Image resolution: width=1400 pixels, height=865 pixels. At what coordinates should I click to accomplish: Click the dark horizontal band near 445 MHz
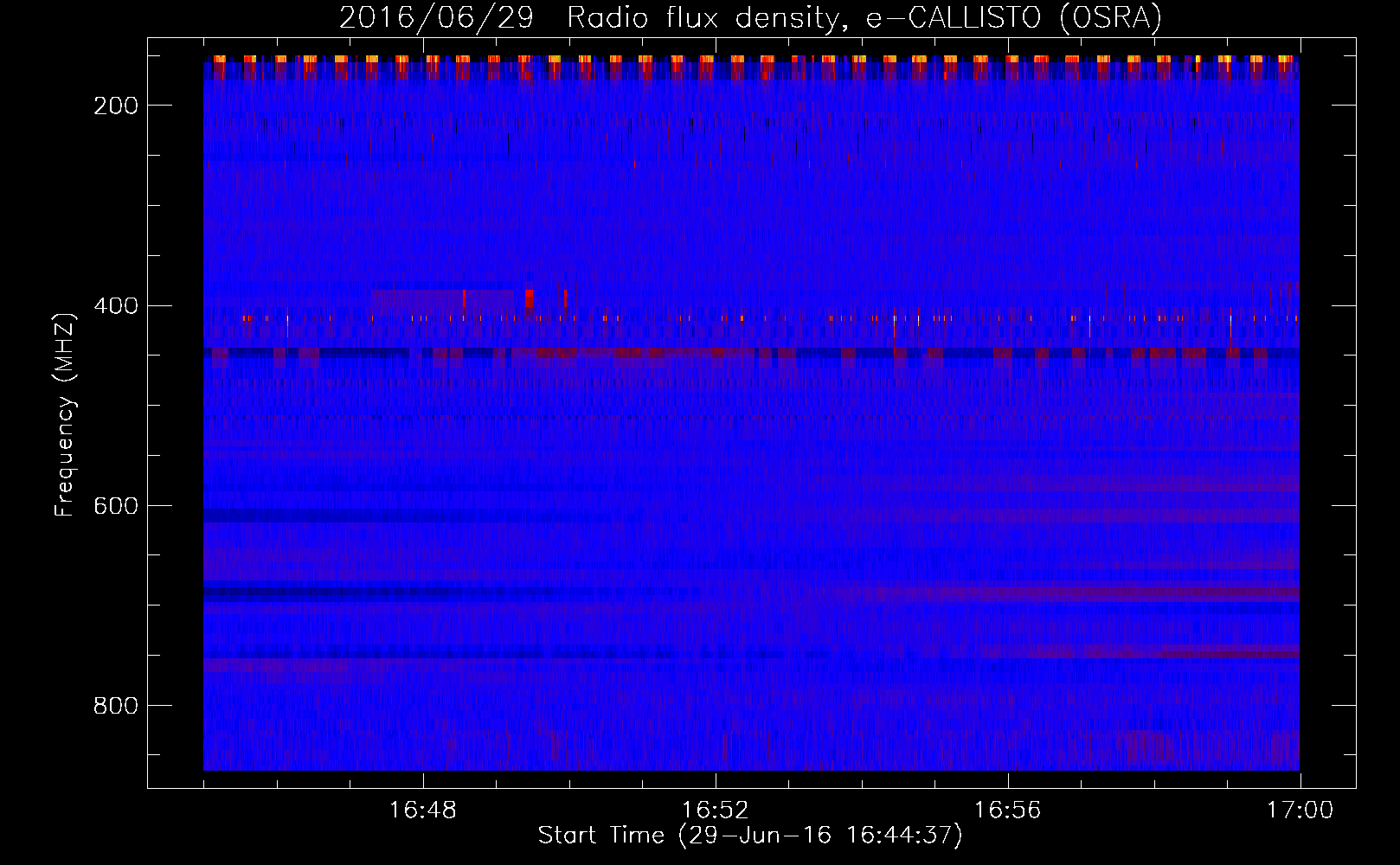click(x=751, y=353)
